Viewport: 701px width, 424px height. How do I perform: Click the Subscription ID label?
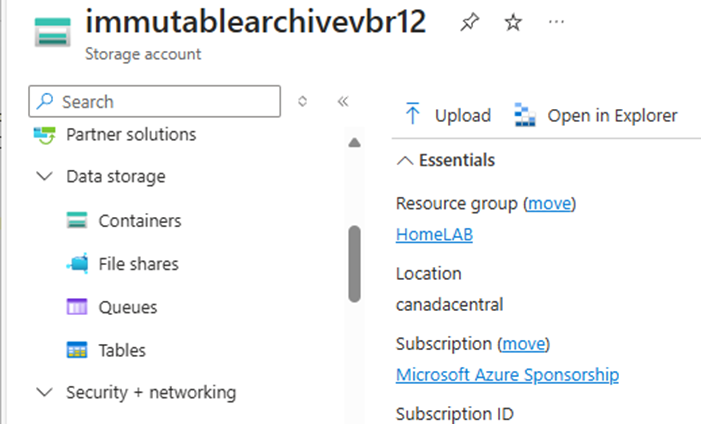[455, 414]
